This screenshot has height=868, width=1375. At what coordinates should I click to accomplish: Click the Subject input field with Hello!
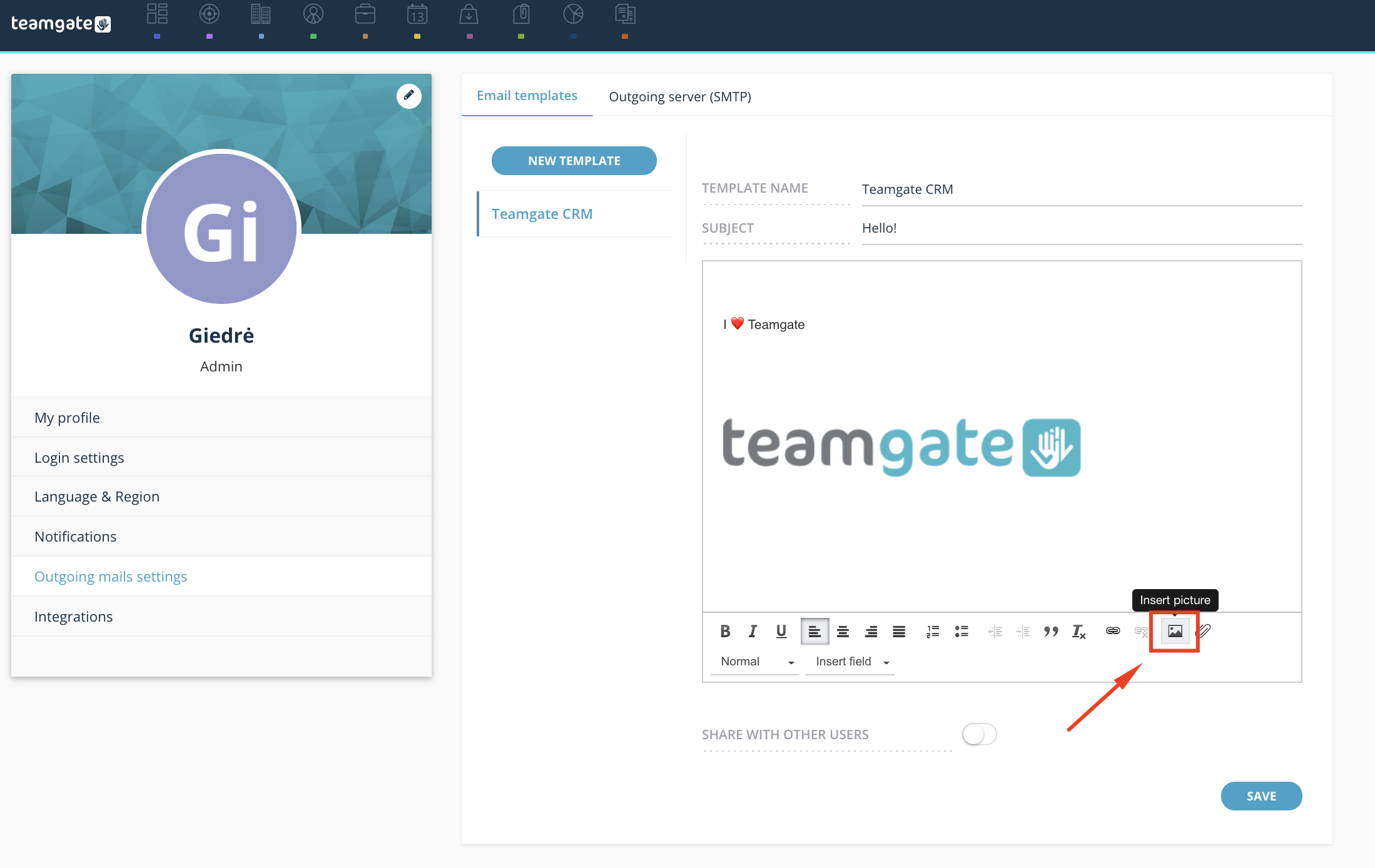[x=1082, y=228]
